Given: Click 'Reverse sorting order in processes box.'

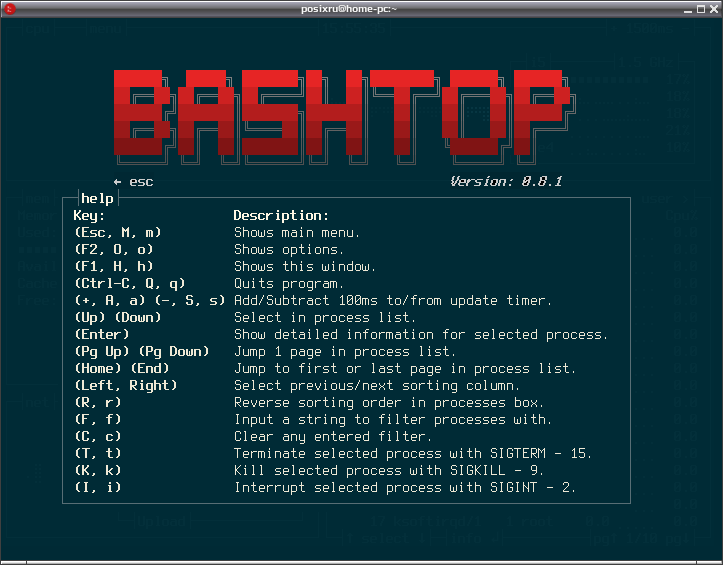Looking at the screenshot, I should click(389, 403).
